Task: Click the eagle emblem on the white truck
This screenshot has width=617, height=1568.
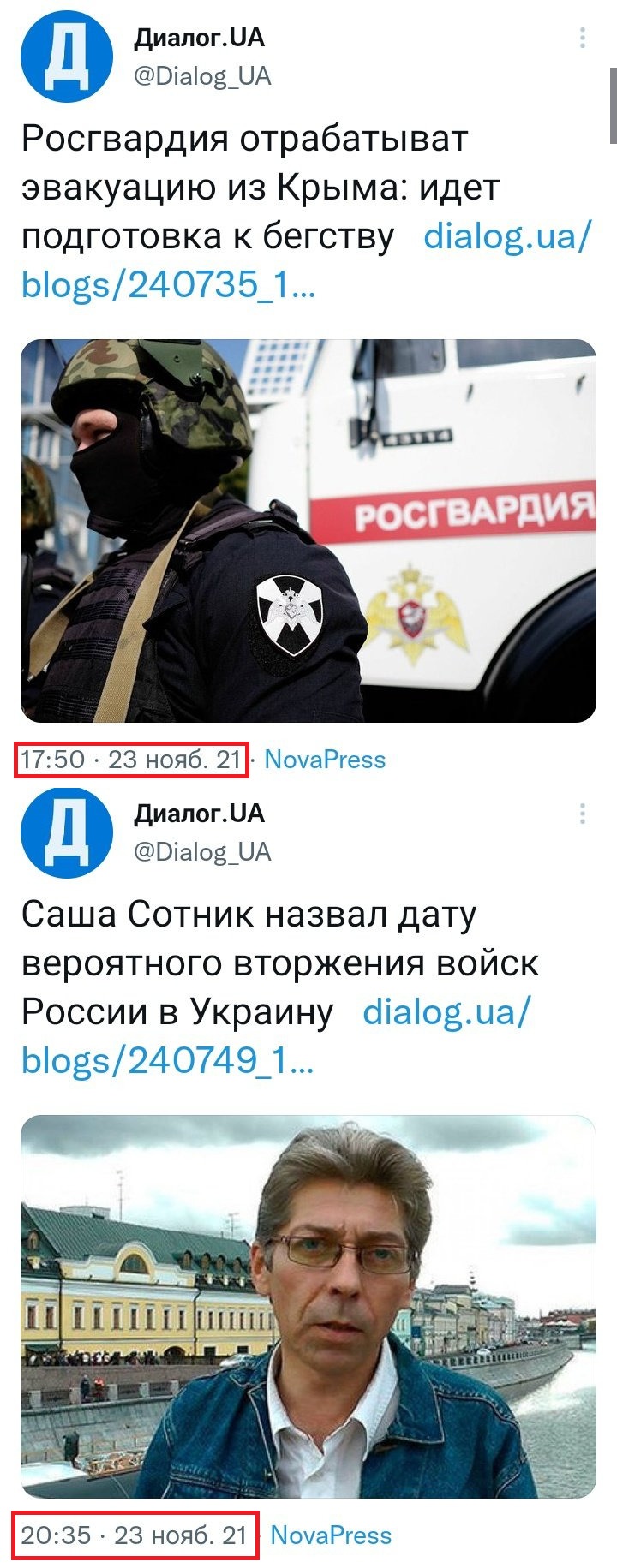Action: click(x=416, y=612)
